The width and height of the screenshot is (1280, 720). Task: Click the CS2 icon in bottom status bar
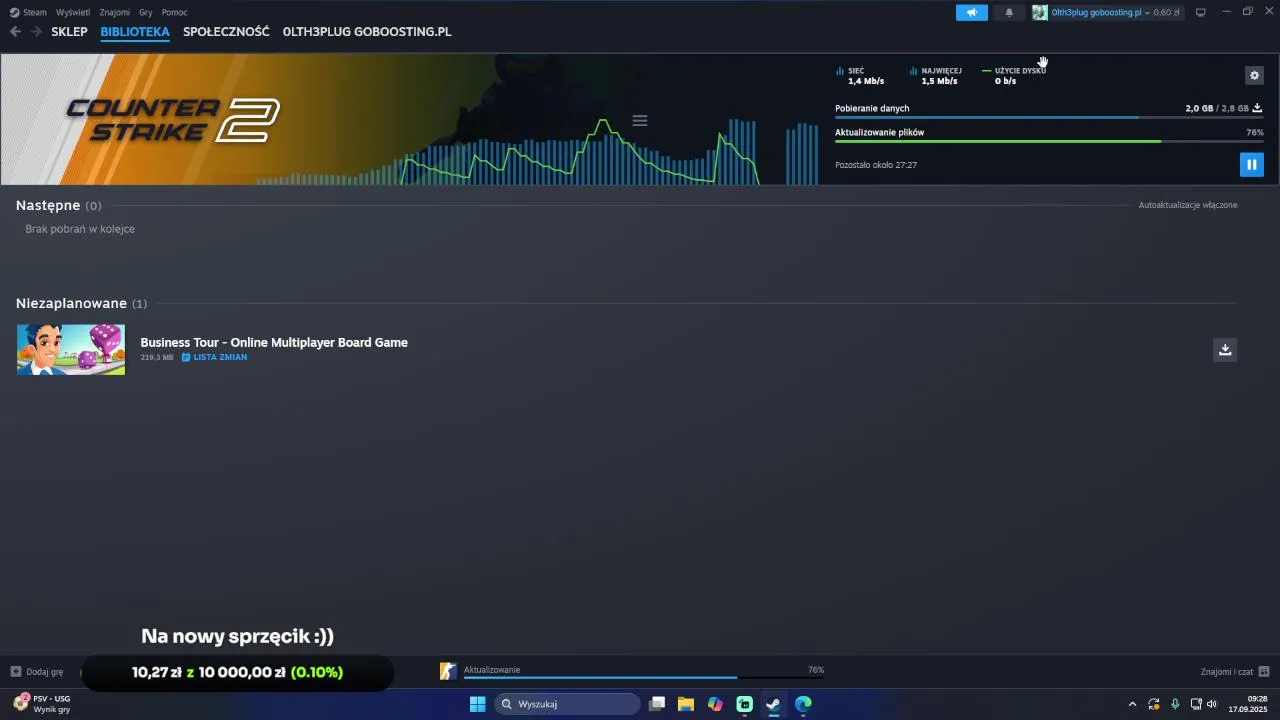[x=448, y=672]
